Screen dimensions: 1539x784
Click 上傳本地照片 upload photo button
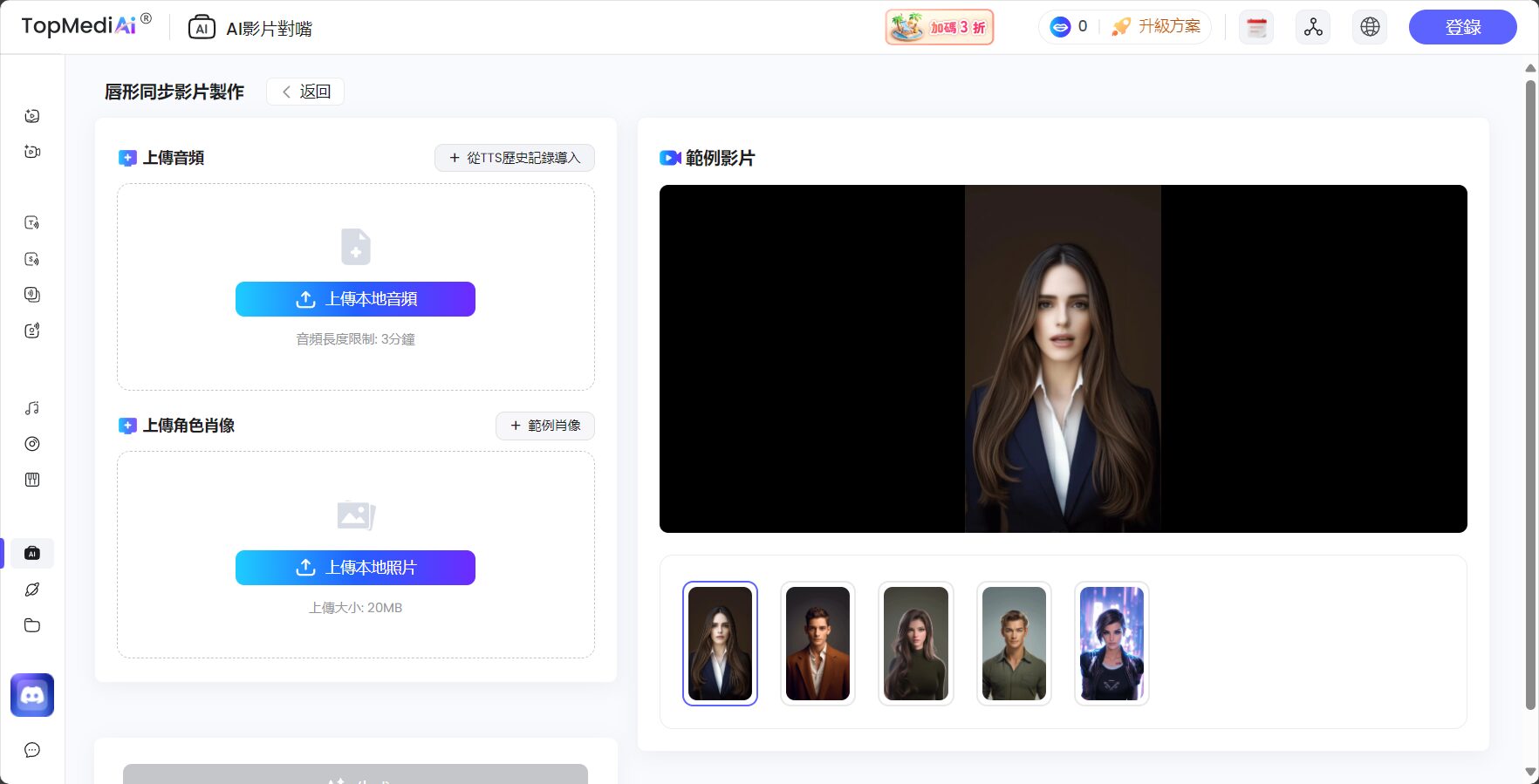[x=355, y=568]
